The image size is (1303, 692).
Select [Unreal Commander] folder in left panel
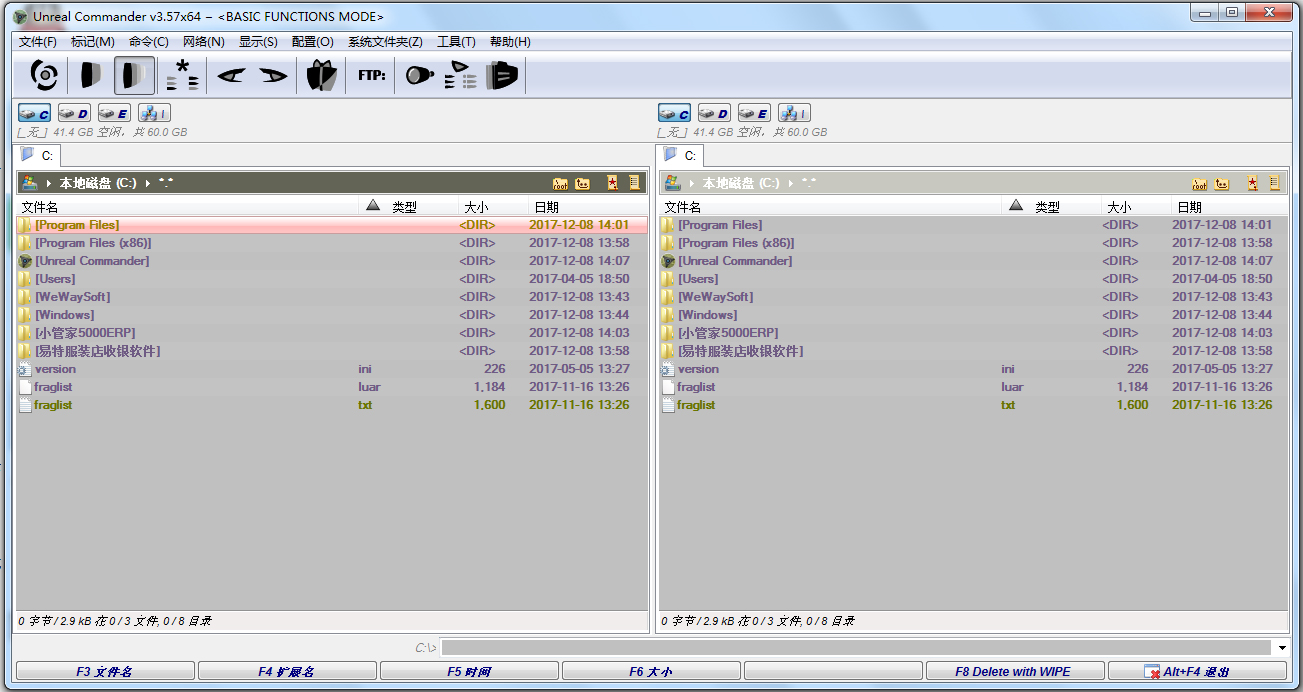tap(332, 261)
